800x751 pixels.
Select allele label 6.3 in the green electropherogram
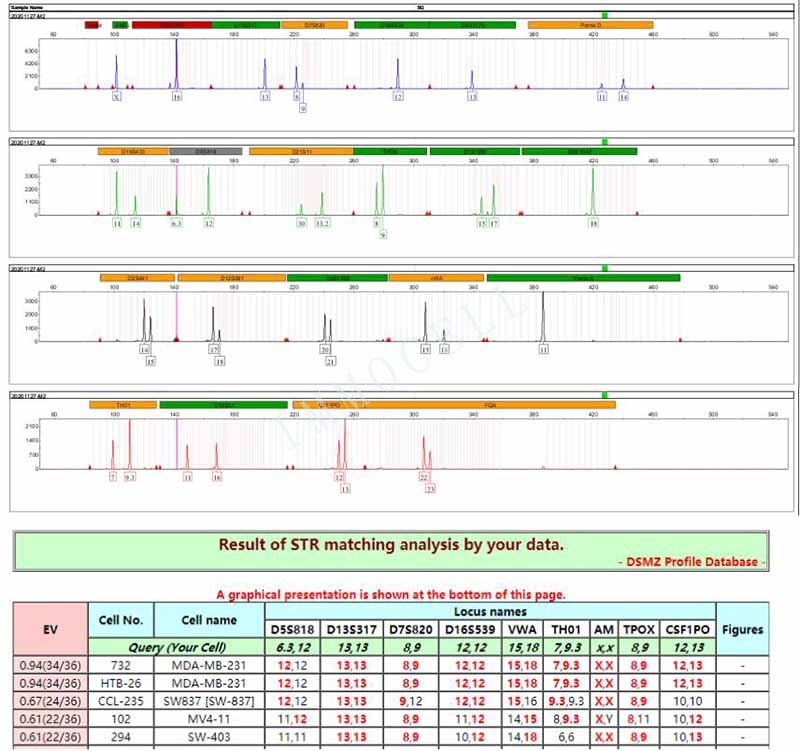pyautogui.click(x=176, y=224)
